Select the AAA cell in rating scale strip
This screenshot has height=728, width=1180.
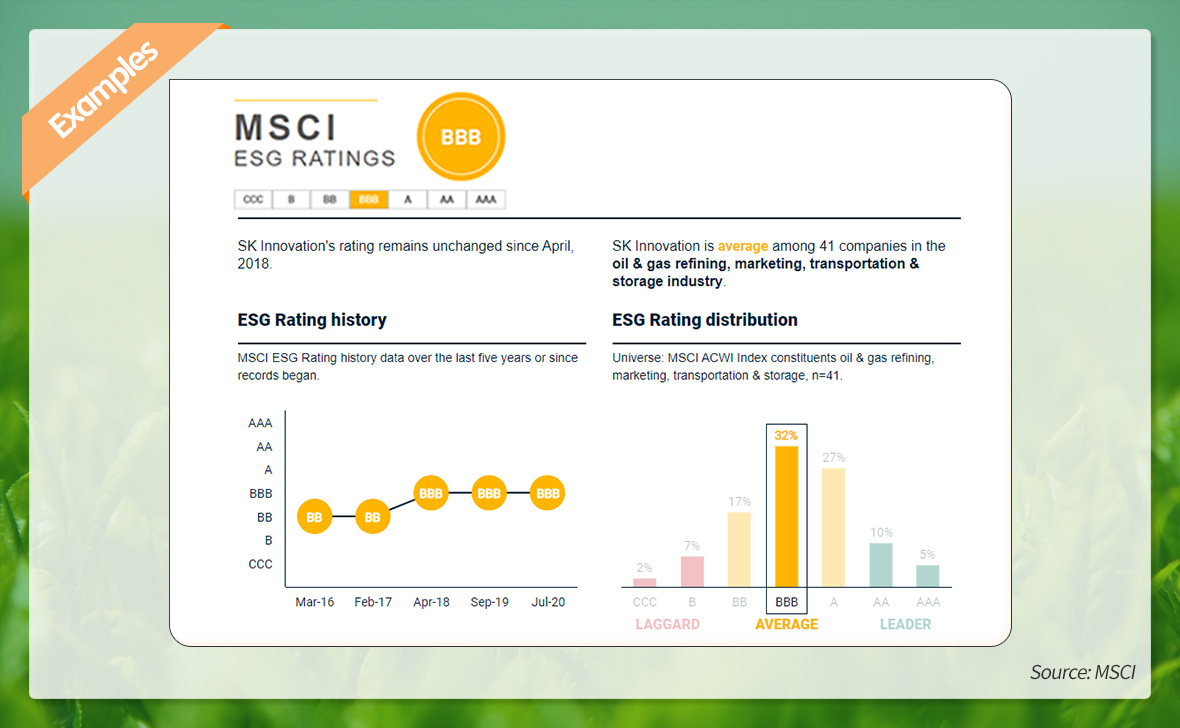[486, 200]
